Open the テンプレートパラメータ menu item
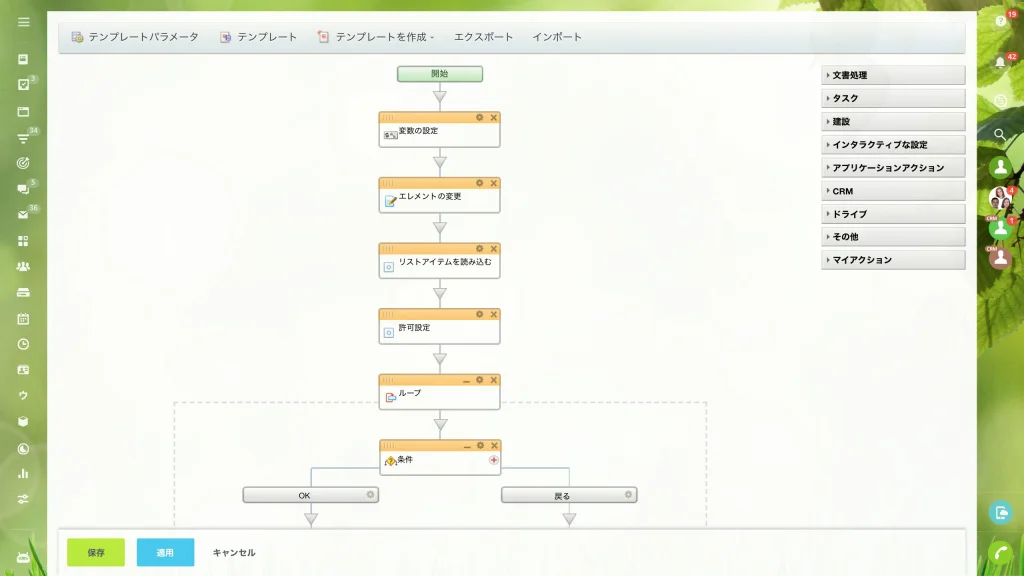Image resolution: width=1024 pixels, height=576 pixels. (135, 37)
